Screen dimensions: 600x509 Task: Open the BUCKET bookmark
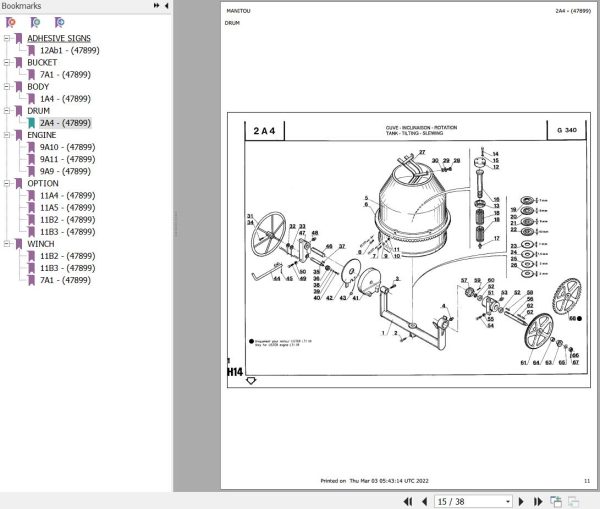pos(42,62)
